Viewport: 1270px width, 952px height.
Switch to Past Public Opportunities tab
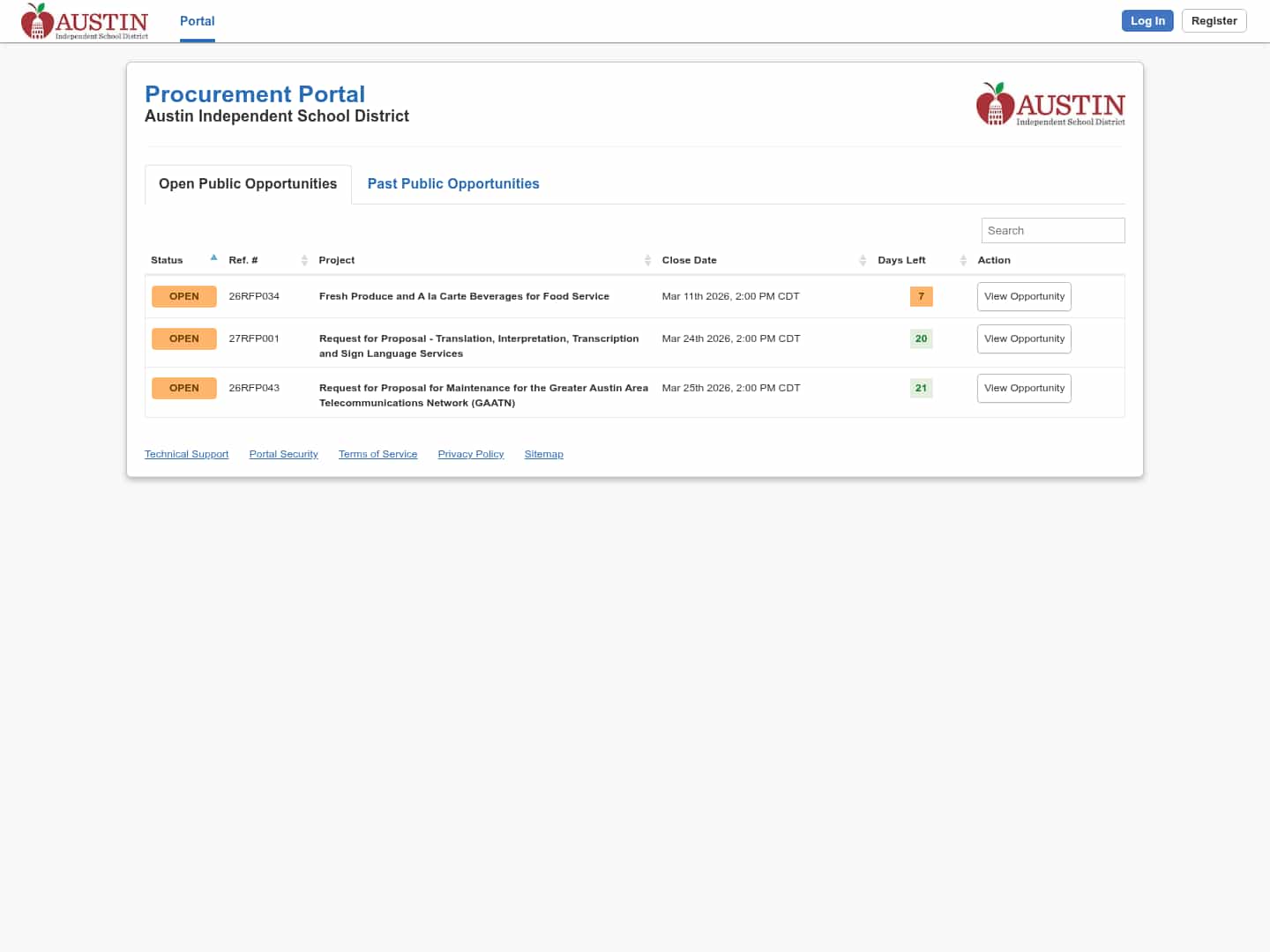[x=452, y=184]
